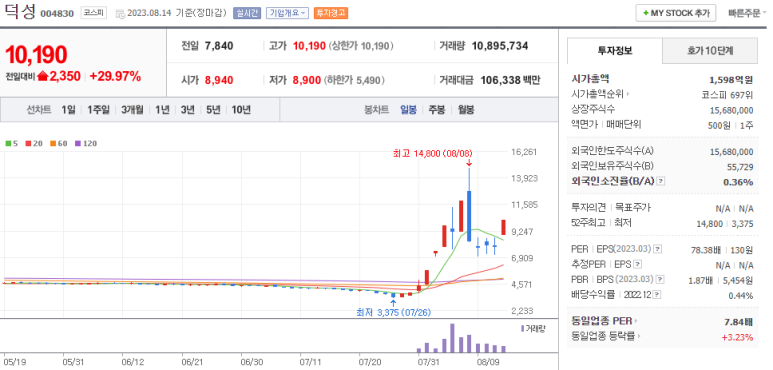
Task: Select the 1주일 line chart period
Action: [98, 109]
